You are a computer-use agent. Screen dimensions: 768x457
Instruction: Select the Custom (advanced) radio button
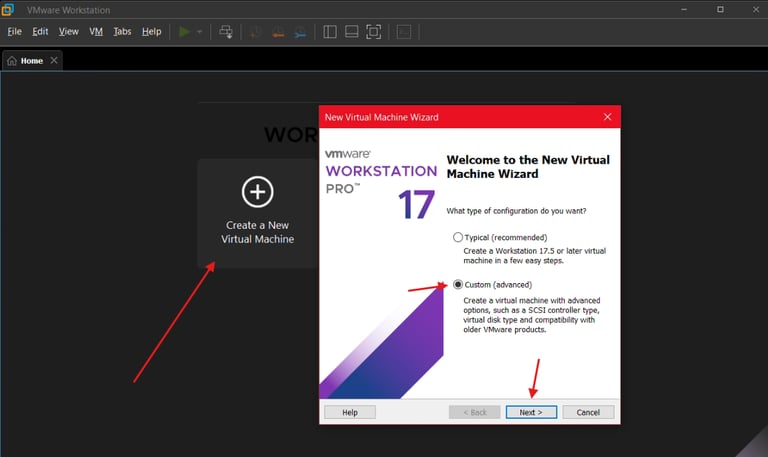coord(457,285)
